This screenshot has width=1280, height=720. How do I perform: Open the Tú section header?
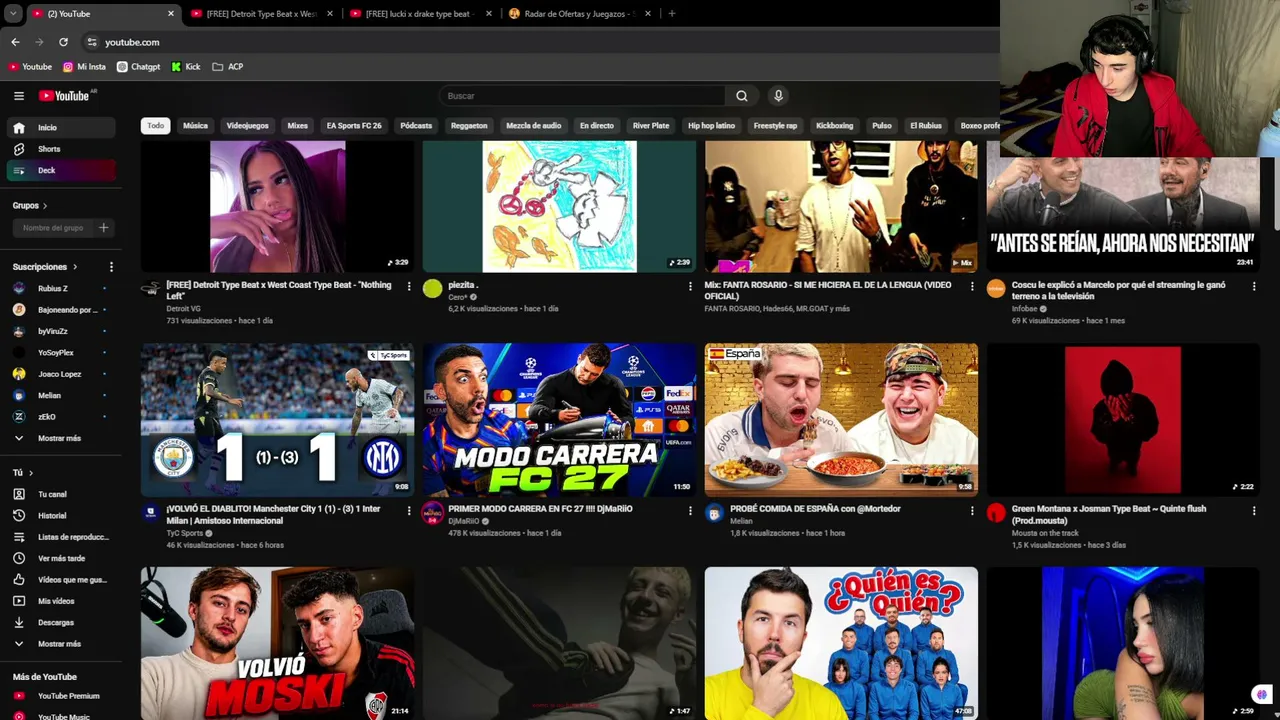(x=23, y=473)
